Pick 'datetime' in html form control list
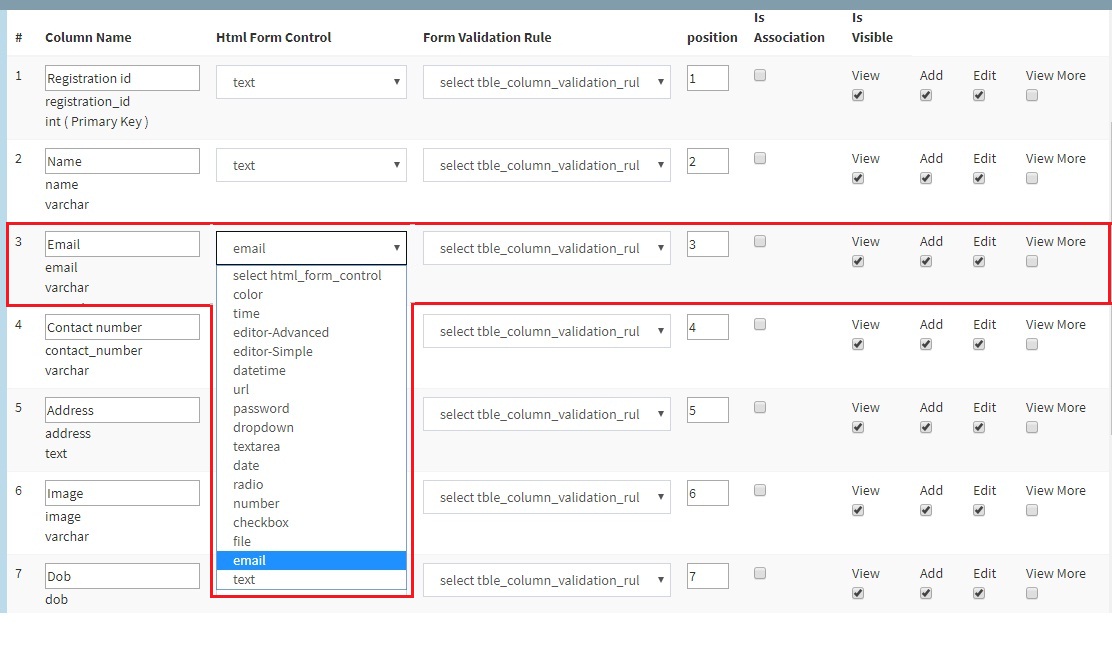Image resolution: width=1112 pixels, height=652 pixels. (x=259, y=370)
